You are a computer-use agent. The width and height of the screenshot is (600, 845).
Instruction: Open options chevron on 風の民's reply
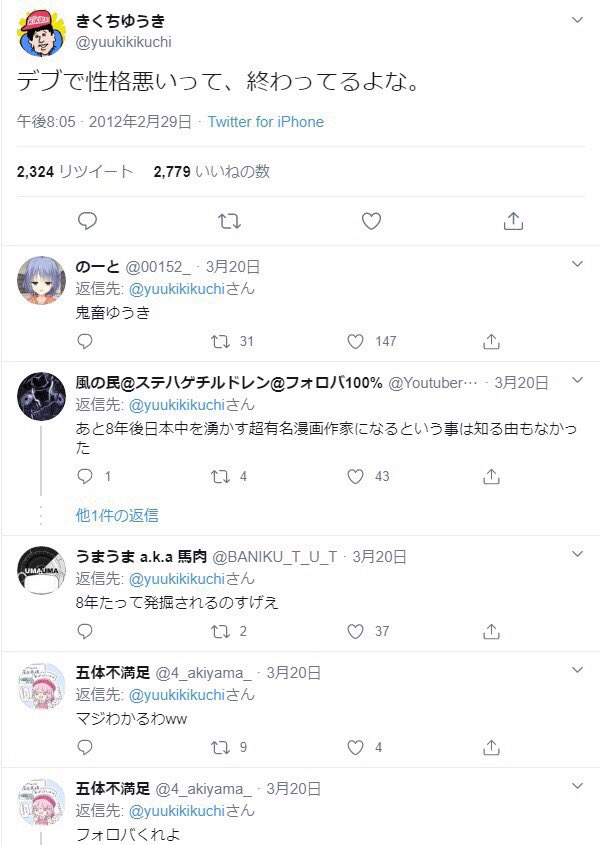pyautogui.click(x=577, y=380)
